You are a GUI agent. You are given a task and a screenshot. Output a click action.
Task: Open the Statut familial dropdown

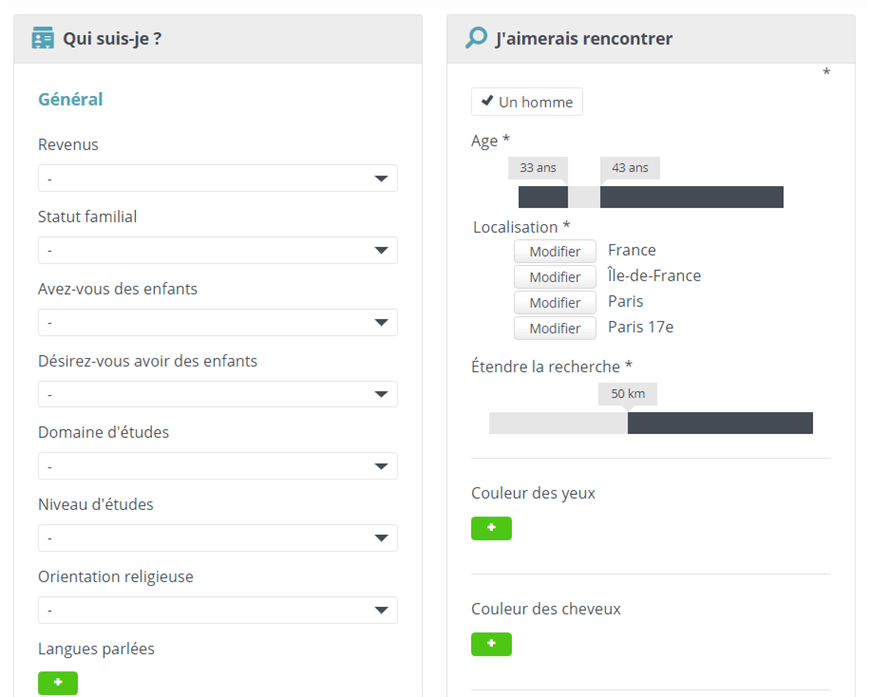218,250
